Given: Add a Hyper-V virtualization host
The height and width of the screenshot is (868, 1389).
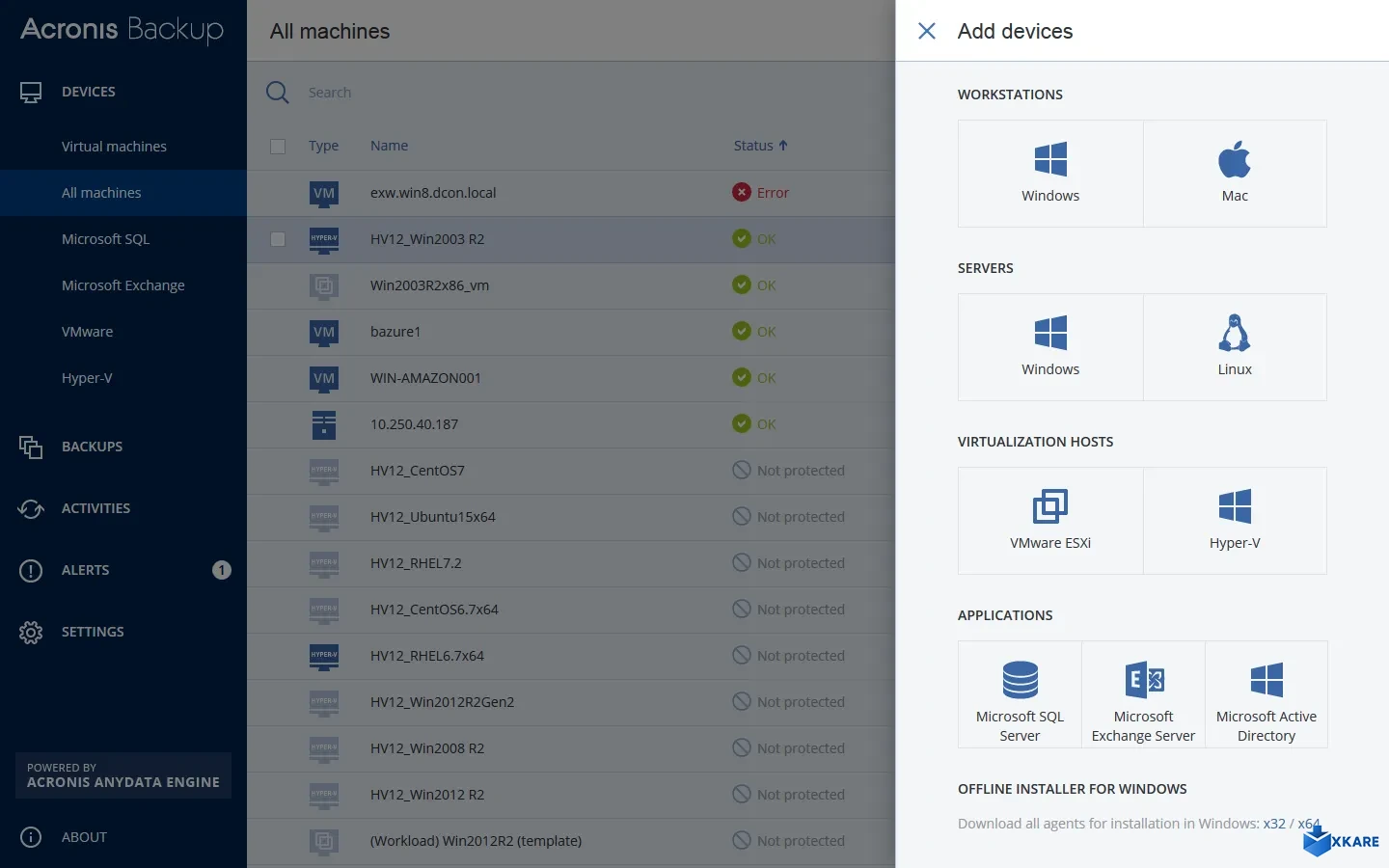Looking at the screenshot, I should click(x=1235, y=521).
